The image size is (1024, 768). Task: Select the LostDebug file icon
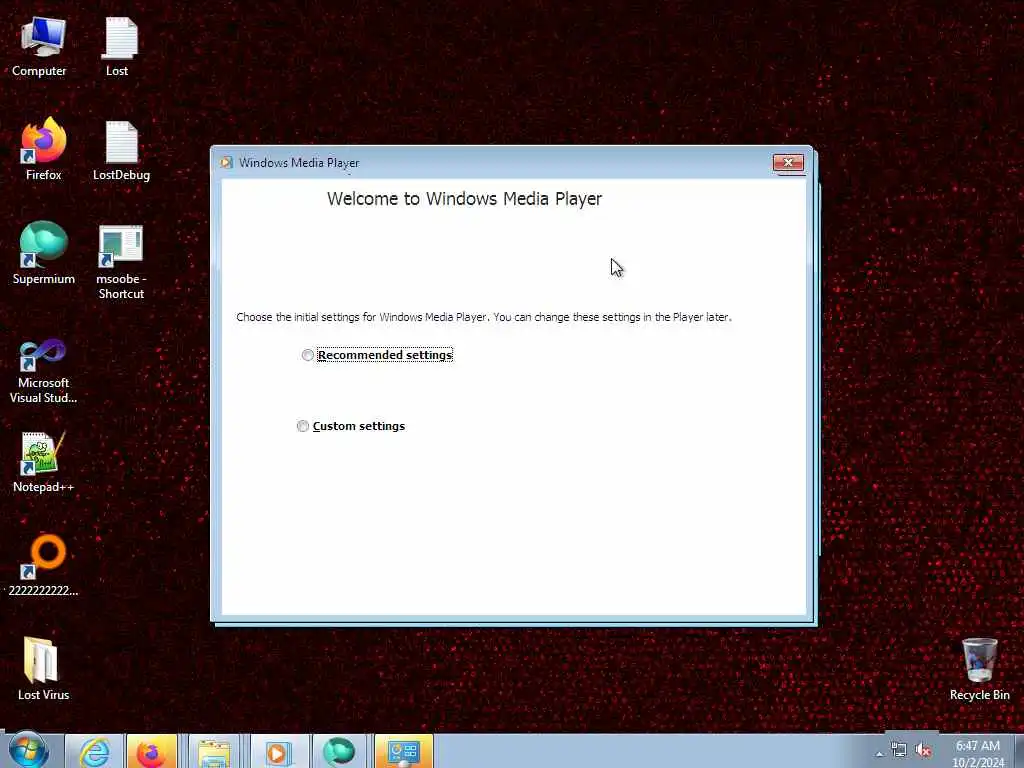121,151
